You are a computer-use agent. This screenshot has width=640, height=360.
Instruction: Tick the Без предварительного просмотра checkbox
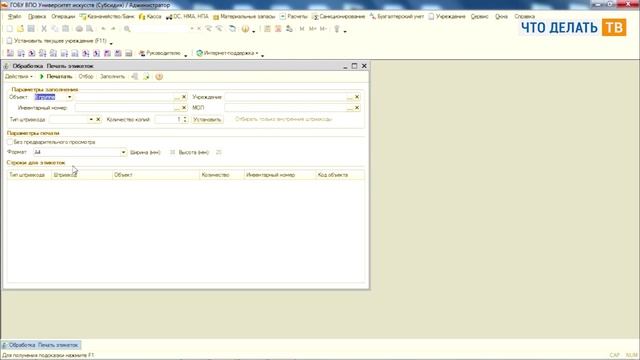click(x=10, y=142)
